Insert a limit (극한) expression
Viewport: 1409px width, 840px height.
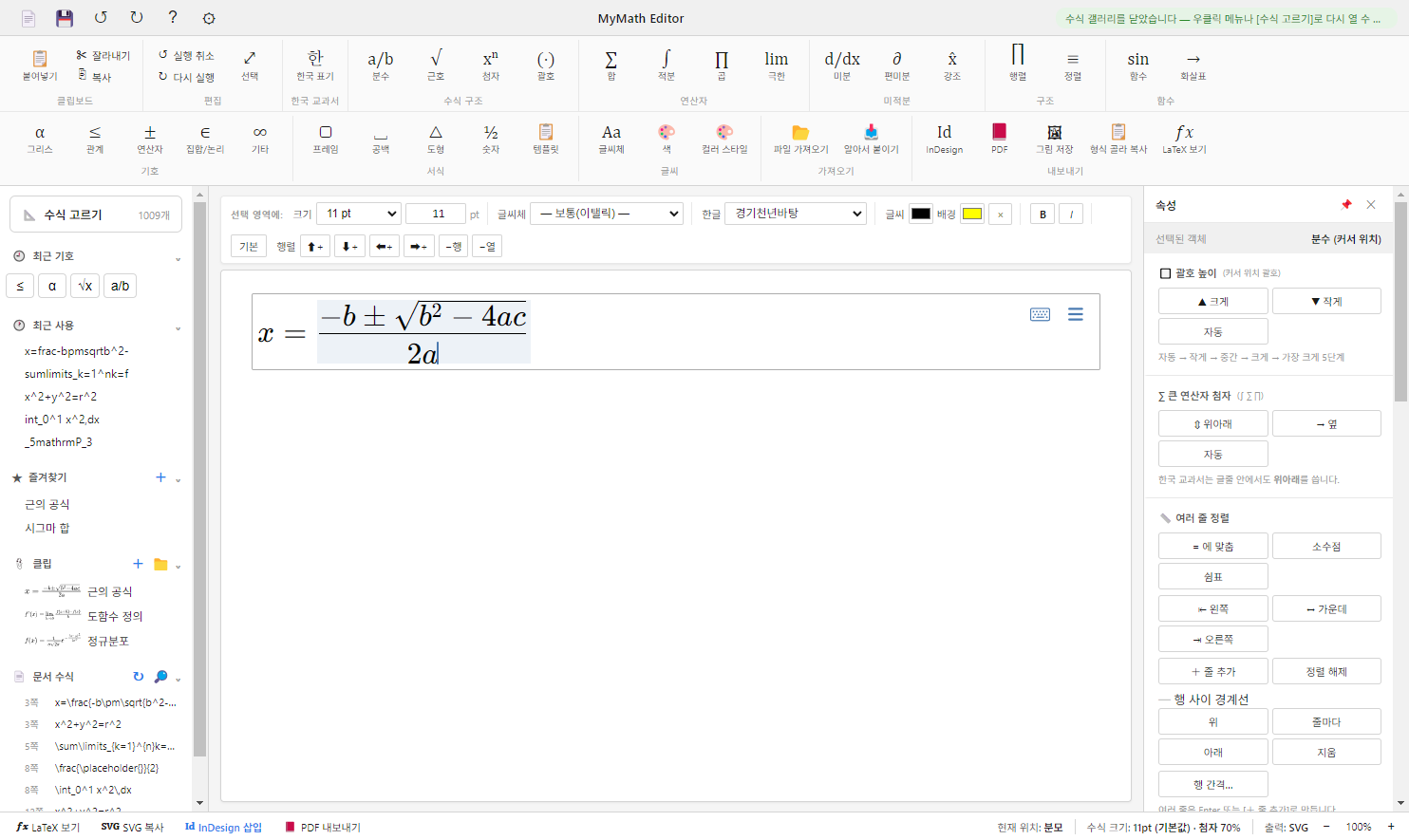coord(777,65)
